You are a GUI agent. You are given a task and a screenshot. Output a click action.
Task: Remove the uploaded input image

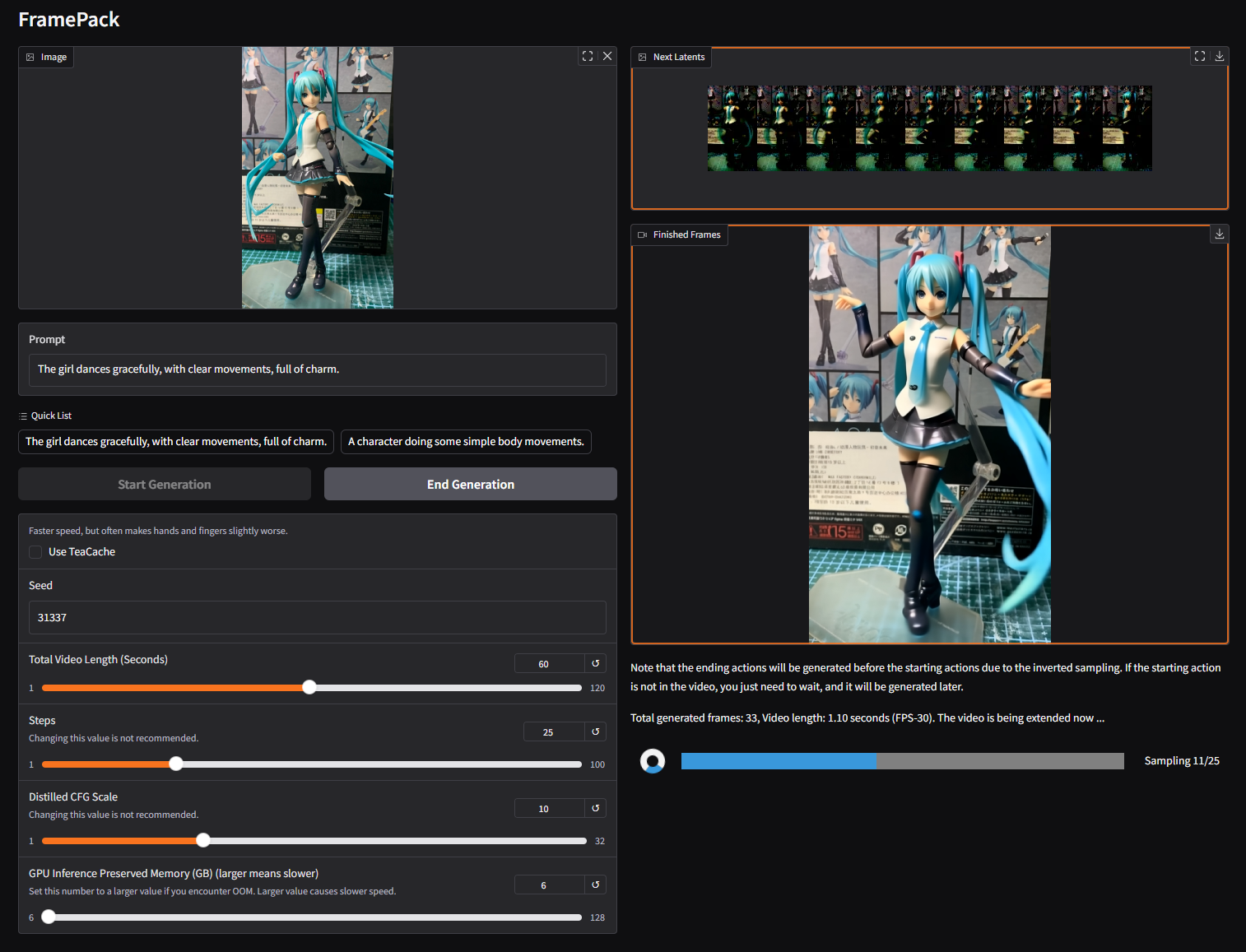607,56
